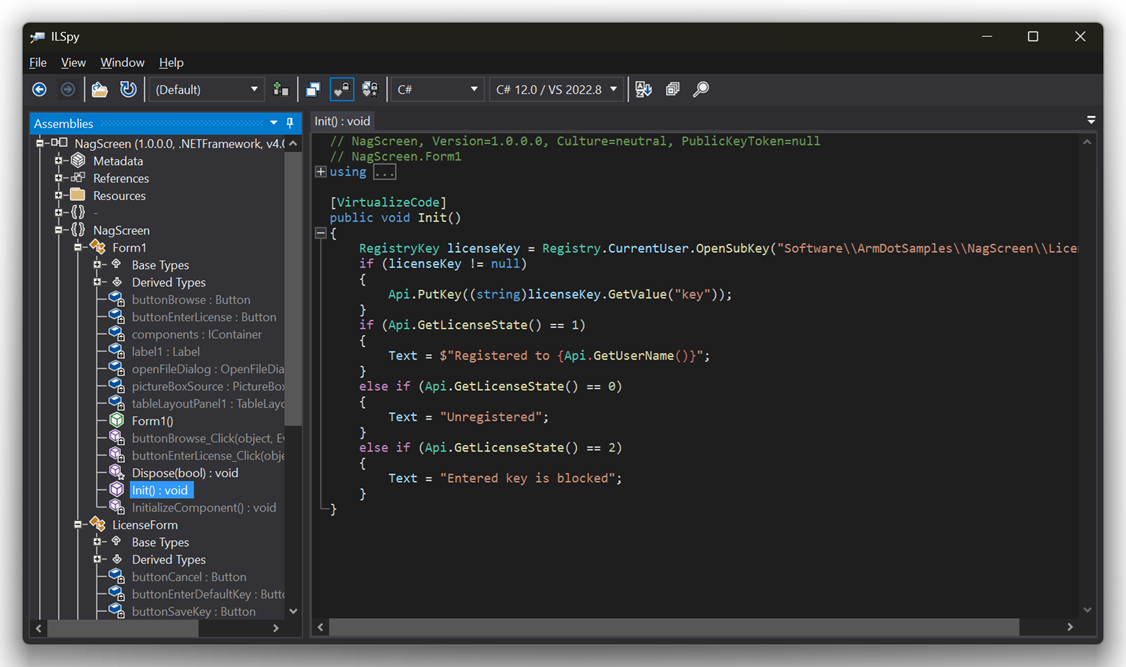Open the C# 12.0 / VS 2022.8 version dropdown
This screenshot has width=1126, height=667.
coord(556,89)
